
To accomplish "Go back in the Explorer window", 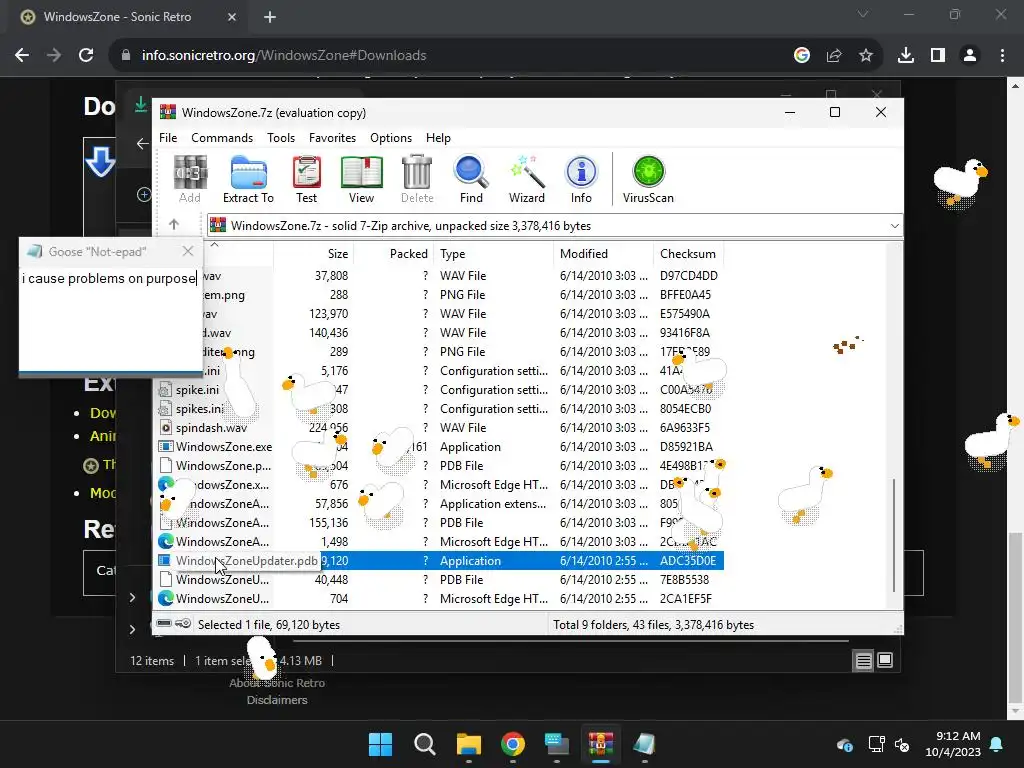I will 142,144.
